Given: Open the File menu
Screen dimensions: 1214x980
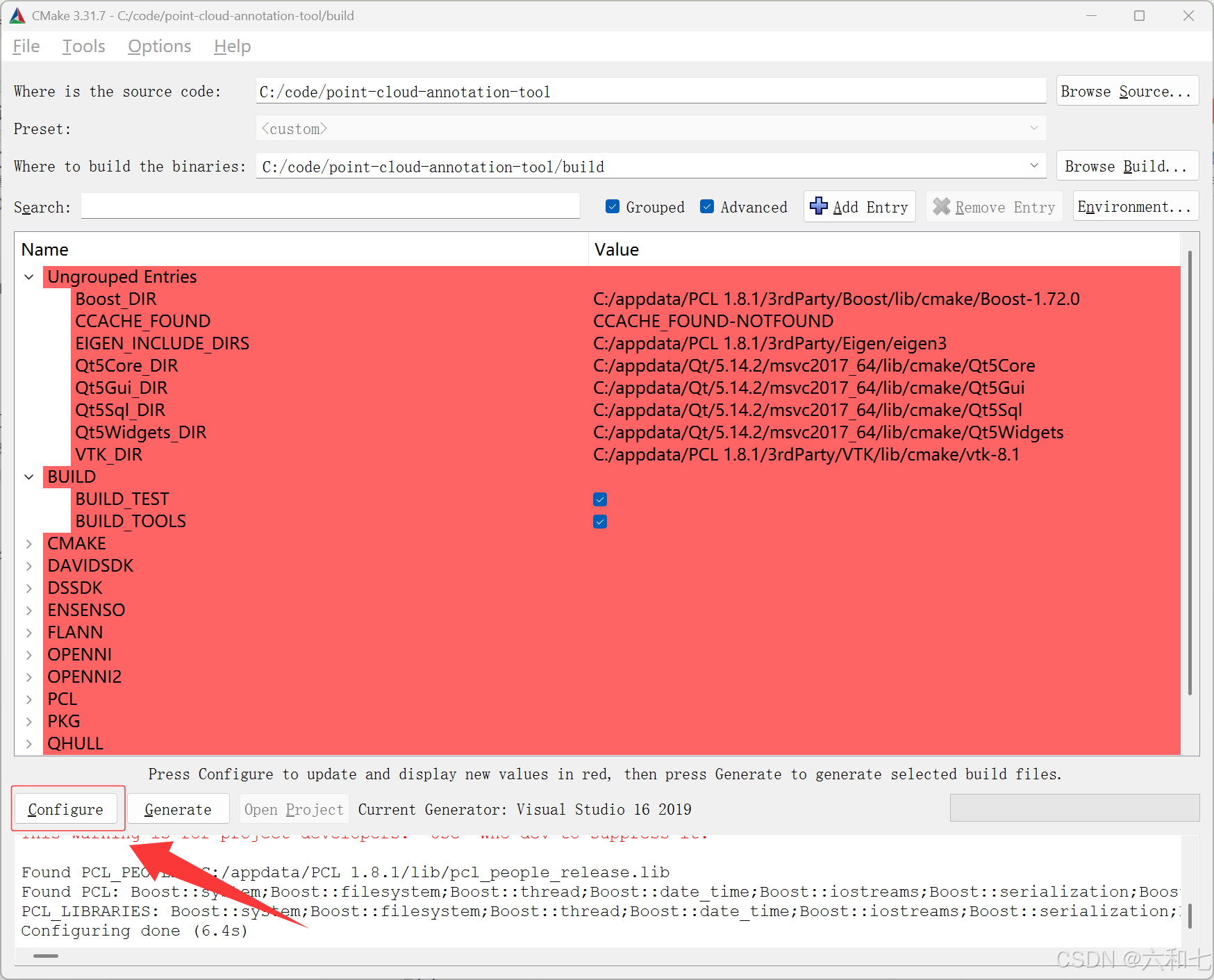Looking at the screenshot, I should coord(26,47).
